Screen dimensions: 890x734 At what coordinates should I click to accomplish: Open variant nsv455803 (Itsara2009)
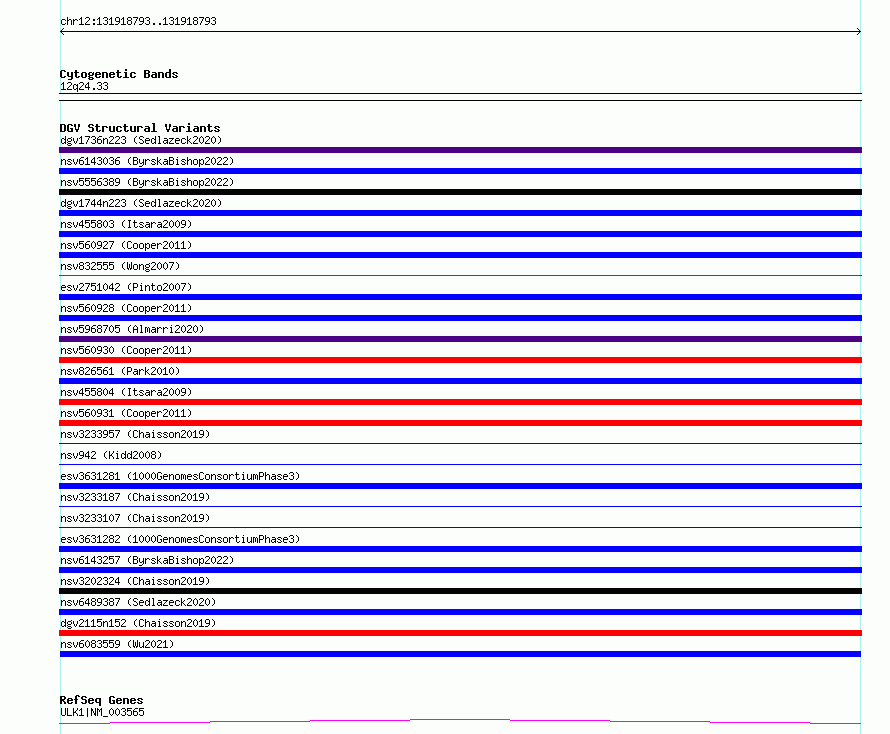[x=126, y=224]
